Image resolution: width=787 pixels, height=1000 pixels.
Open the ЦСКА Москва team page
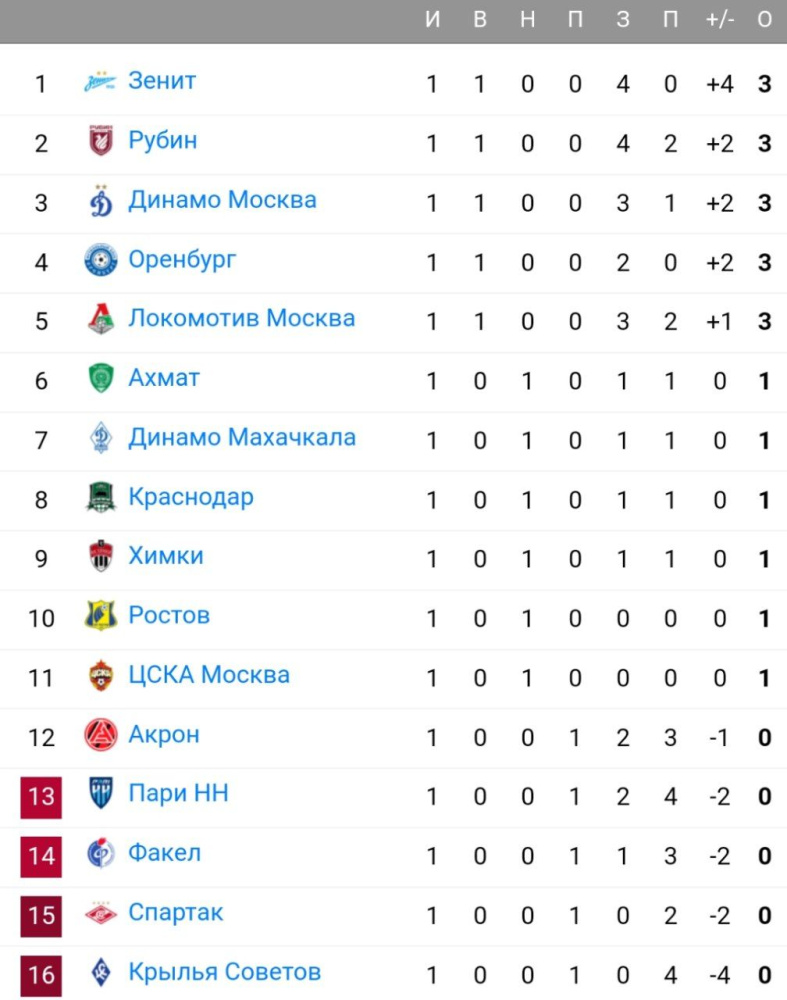209,675
